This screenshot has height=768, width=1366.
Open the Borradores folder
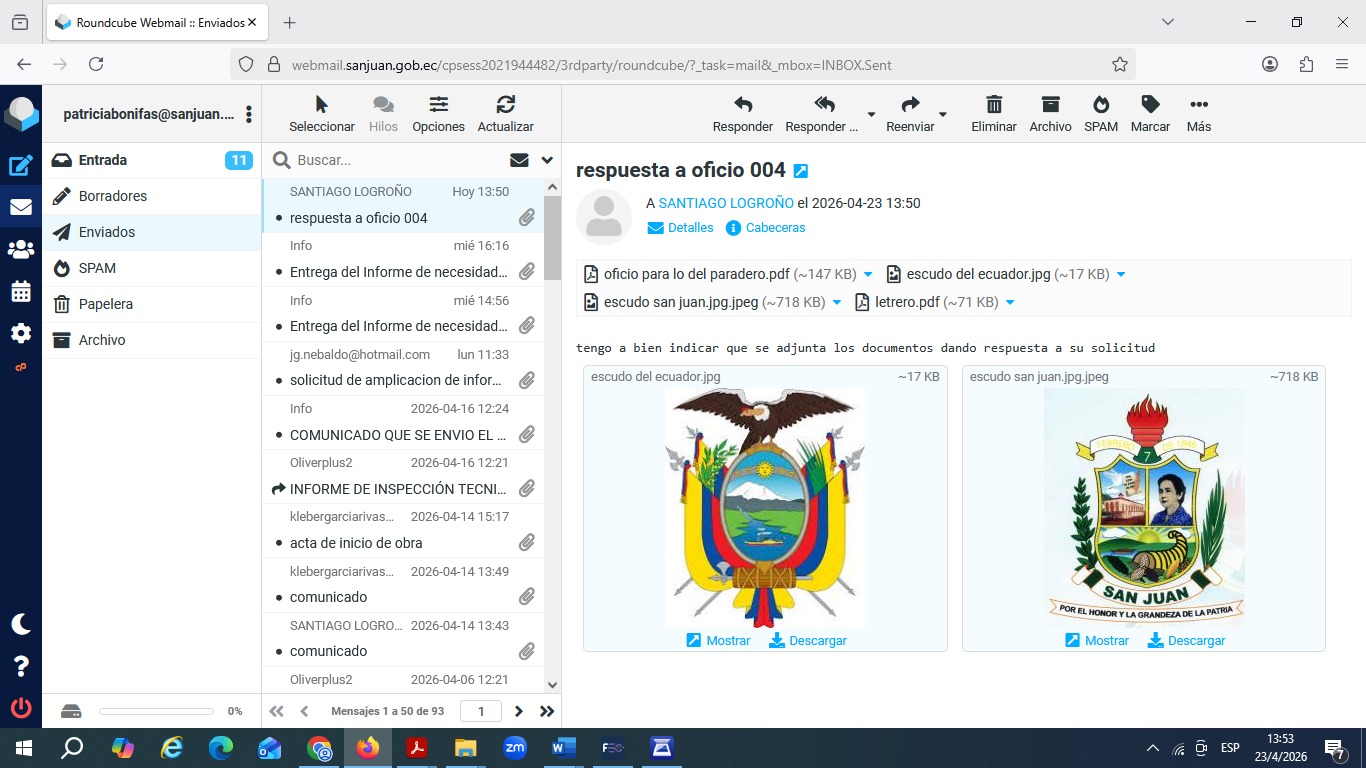pyautogui.click(x=113, y=196)
